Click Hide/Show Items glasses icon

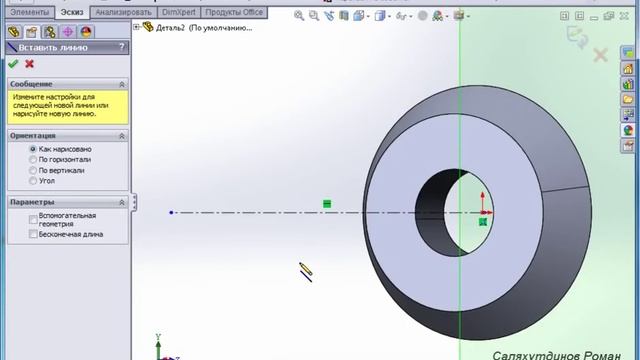(x=402, y=16)
